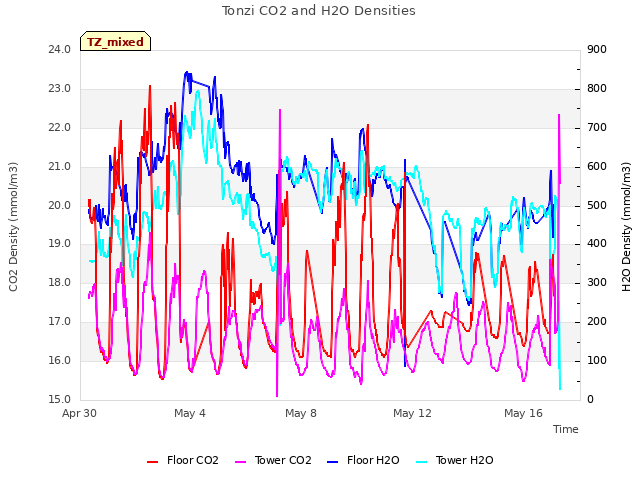This screenshot has width=640, height=480.
Task: Click the 900 H2O axis value
Action: tap(597, 50)
